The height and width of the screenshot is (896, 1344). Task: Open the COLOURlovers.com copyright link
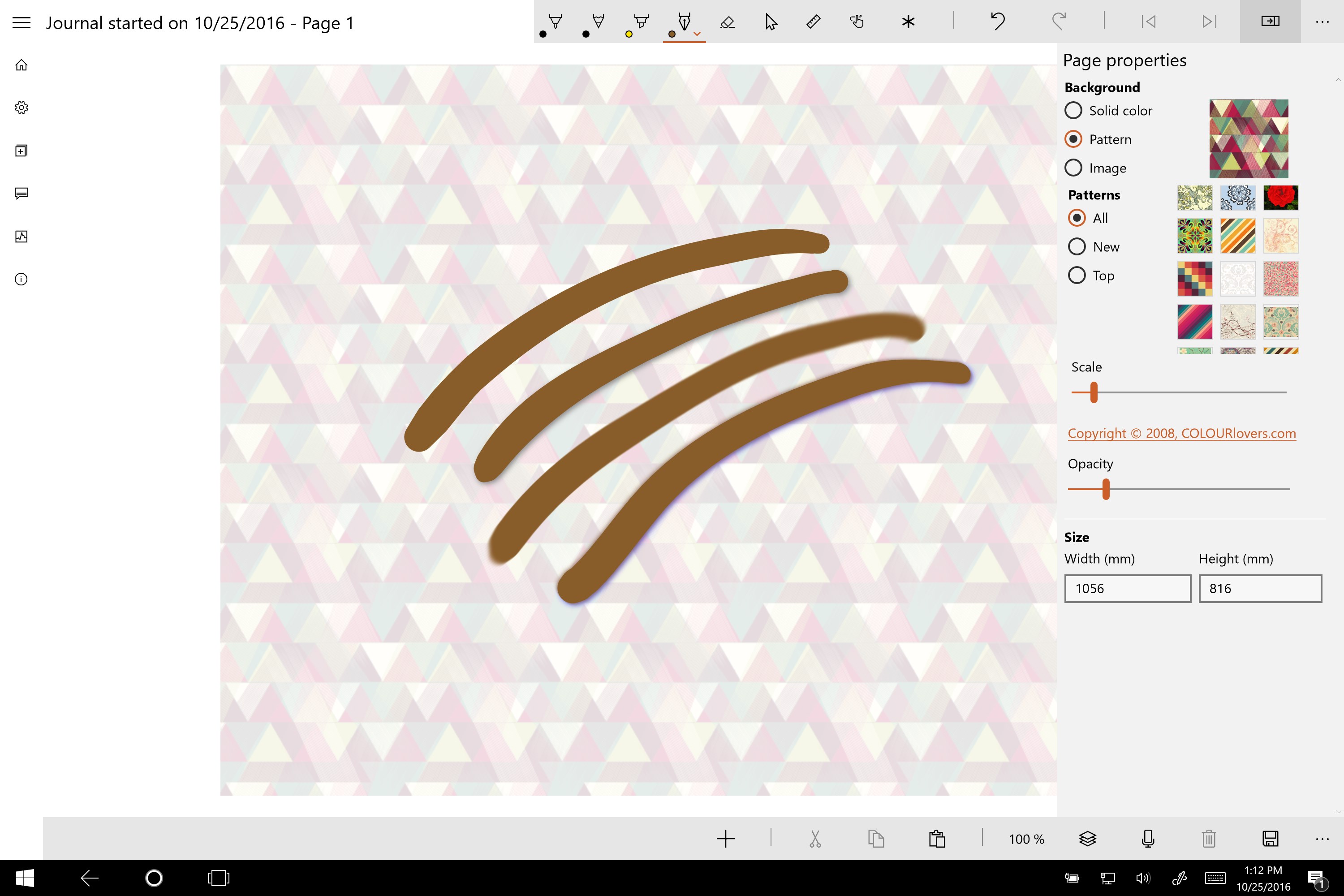coord(1181,433)
